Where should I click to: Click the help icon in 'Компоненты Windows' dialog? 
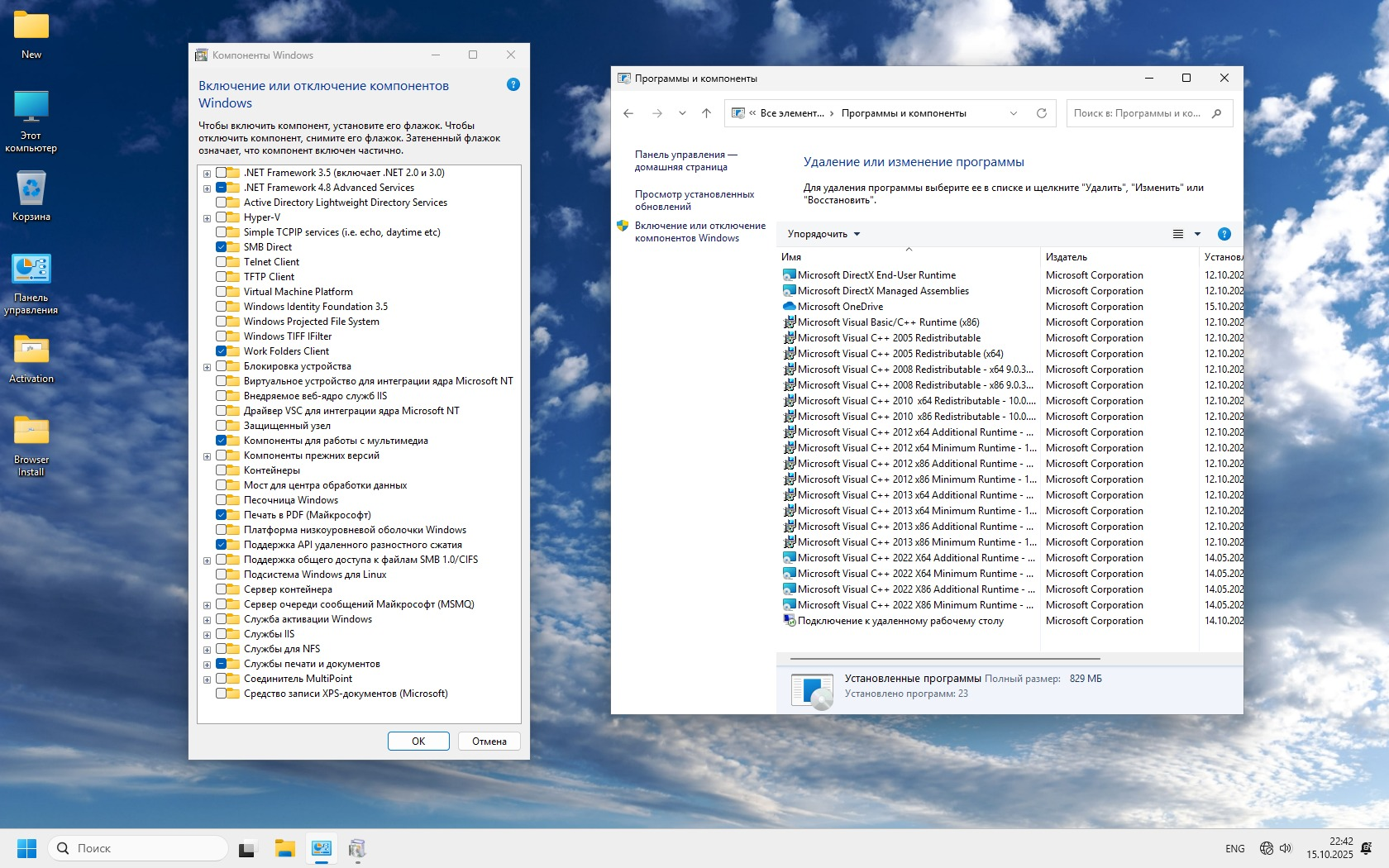(513, 84)
